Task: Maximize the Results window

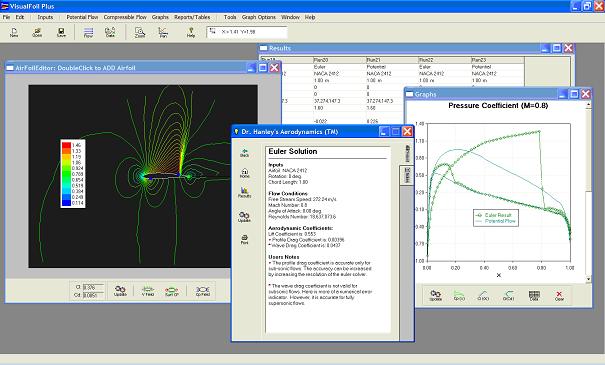Action: pos(557,48)
